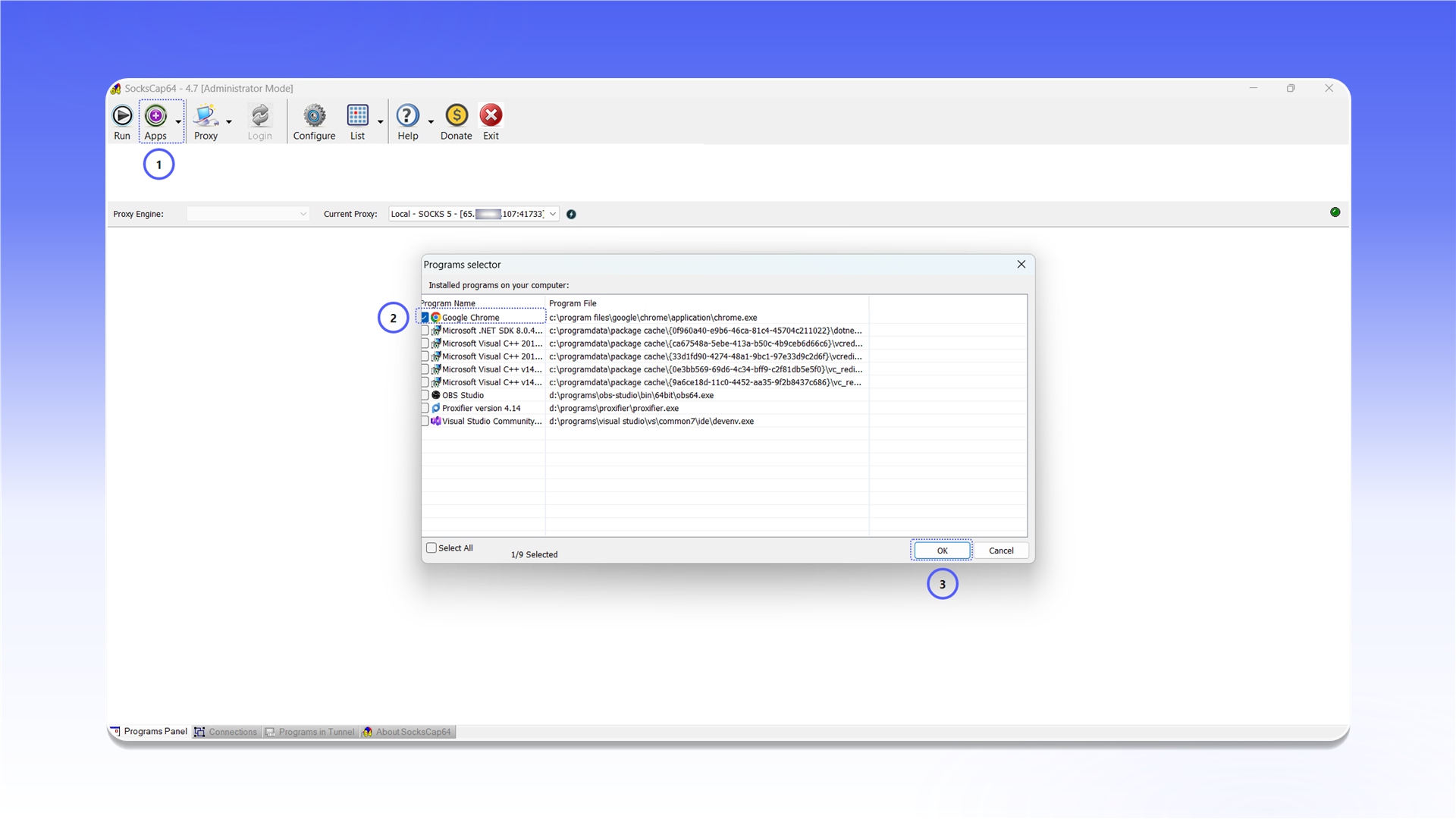Uncheck the Google Chrome checkbox

tap(425, 318)
